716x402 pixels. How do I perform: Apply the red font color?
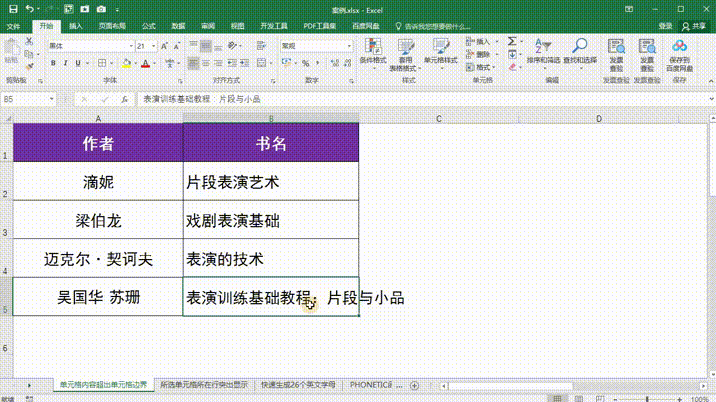pyautogui.click(x=146, y=63)
